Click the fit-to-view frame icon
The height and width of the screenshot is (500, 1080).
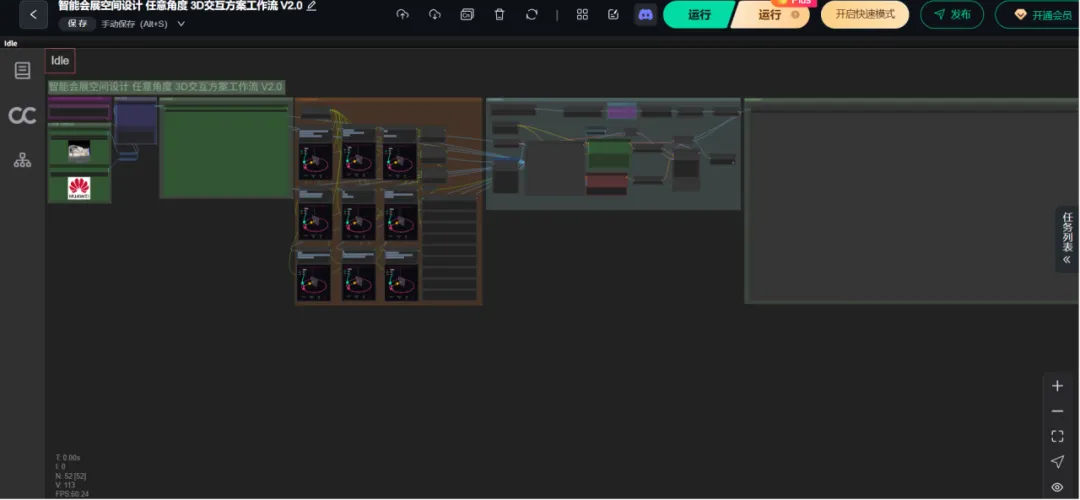point(1057,436)
